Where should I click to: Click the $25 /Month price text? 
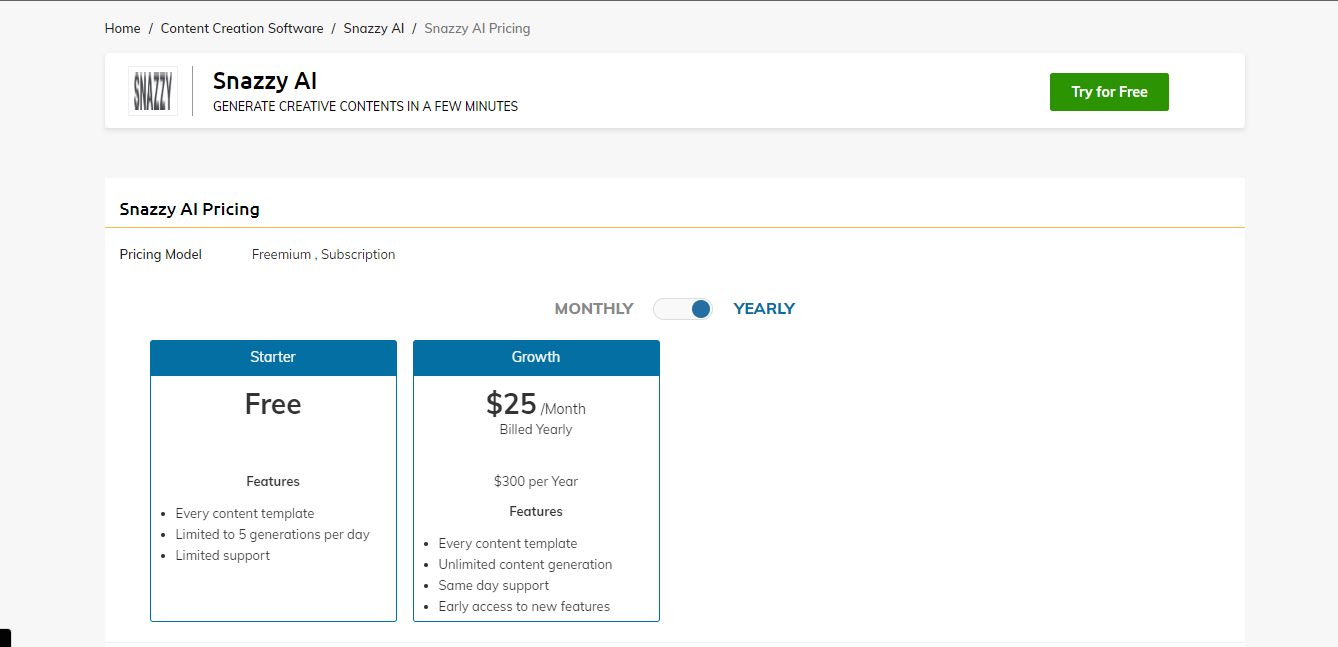(536, 404)
